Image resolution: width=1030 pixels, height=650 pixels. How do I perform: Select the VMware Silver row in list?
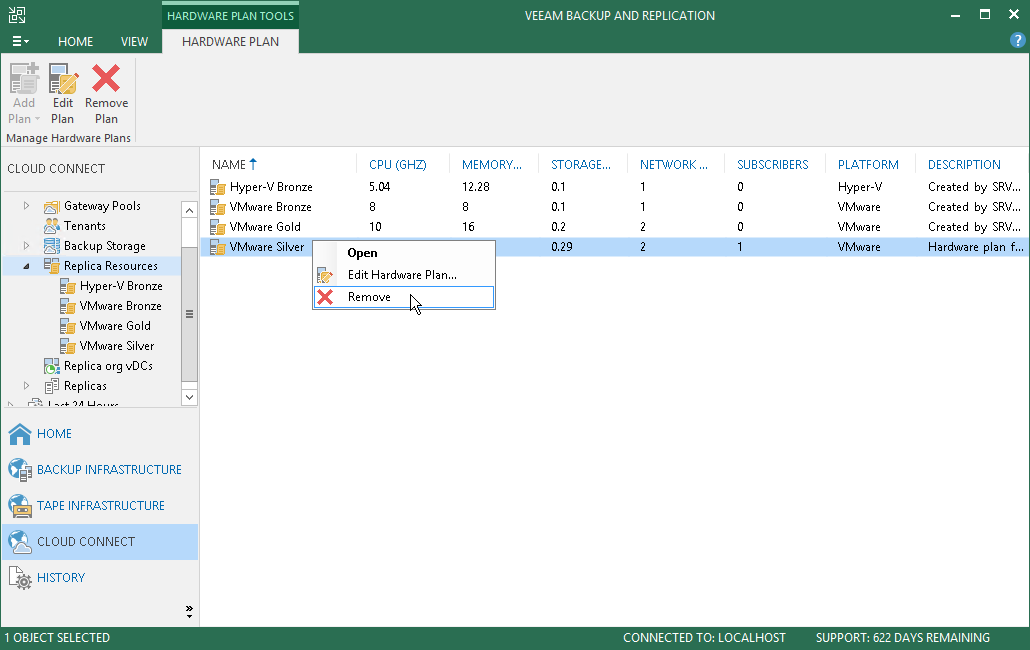[615, 247]
